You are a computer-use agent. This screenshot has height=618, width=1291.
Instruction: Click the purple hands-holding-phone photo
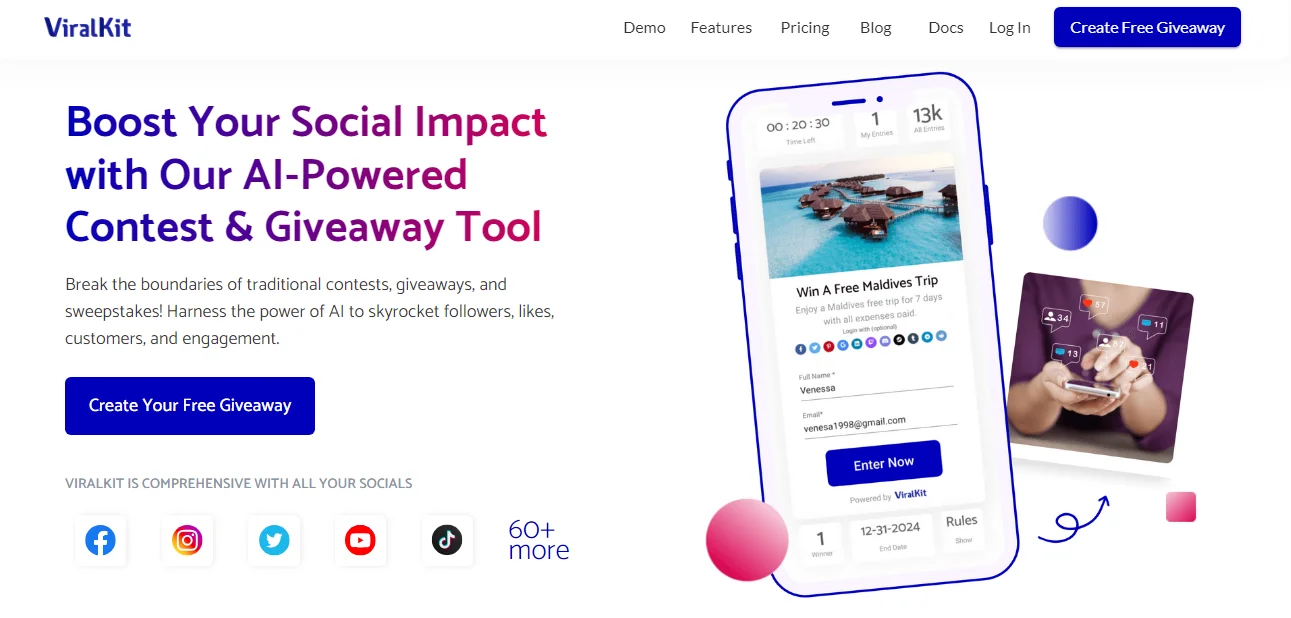pyautogui.click(x=1099, y=366)
